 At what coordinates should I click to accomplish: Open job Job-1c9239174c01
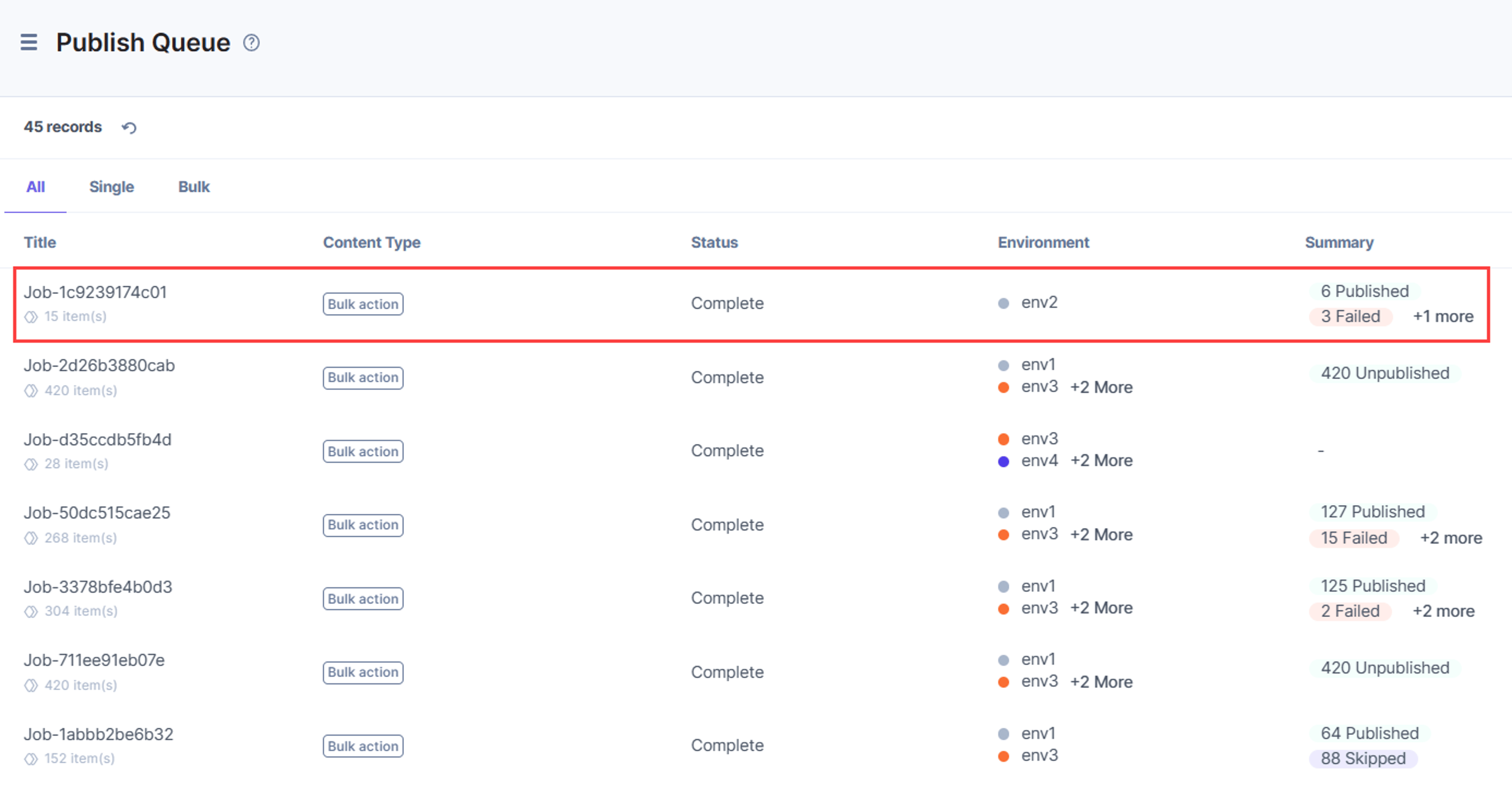pos(95,292)
